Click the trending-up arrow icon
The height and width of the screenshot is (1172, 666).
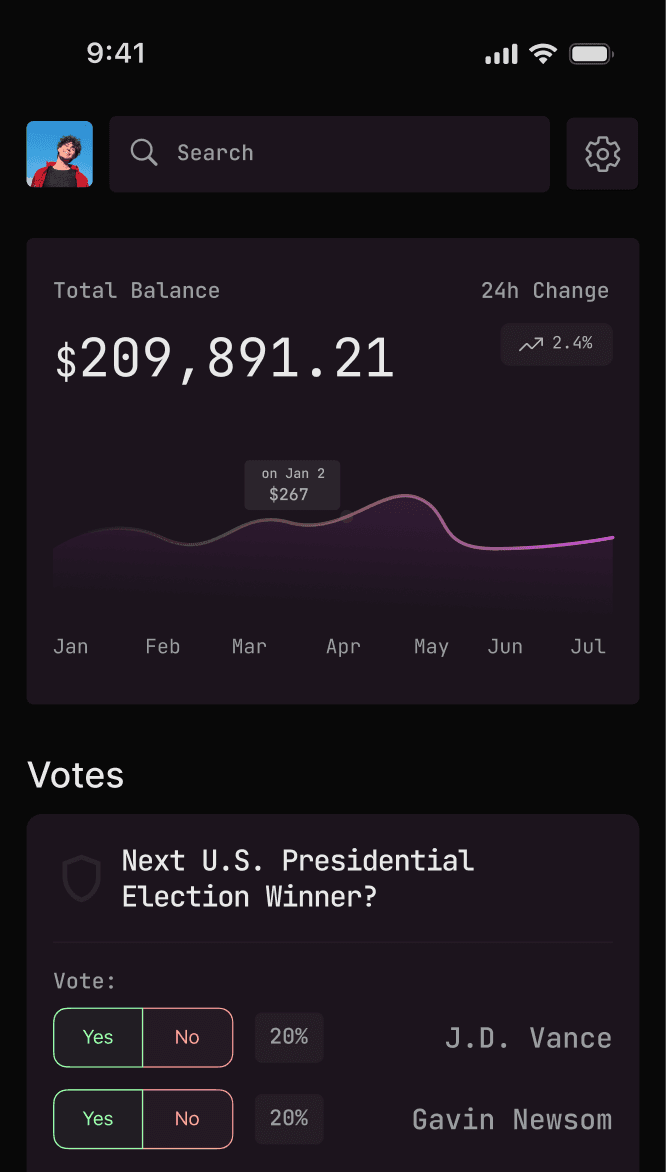(531, 344)
